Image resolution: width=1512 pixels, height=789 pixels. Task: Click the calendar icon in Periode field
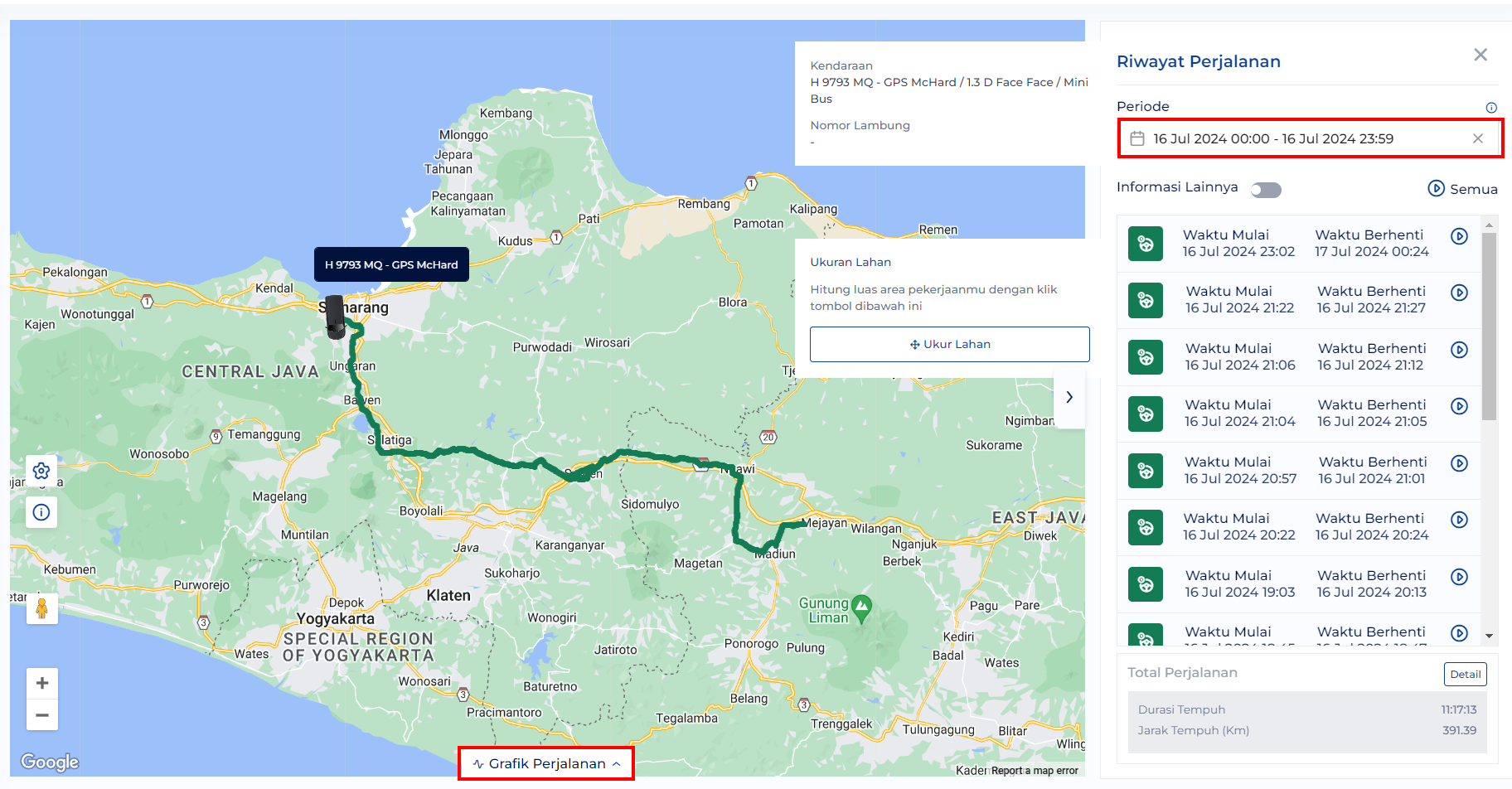(1137, 138)
